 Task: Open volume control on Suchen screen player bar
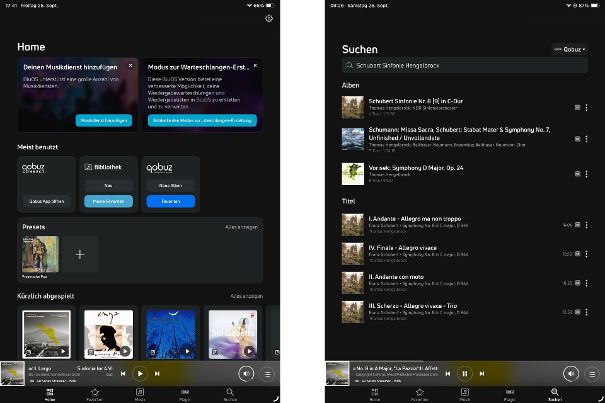tap(571, 374)
